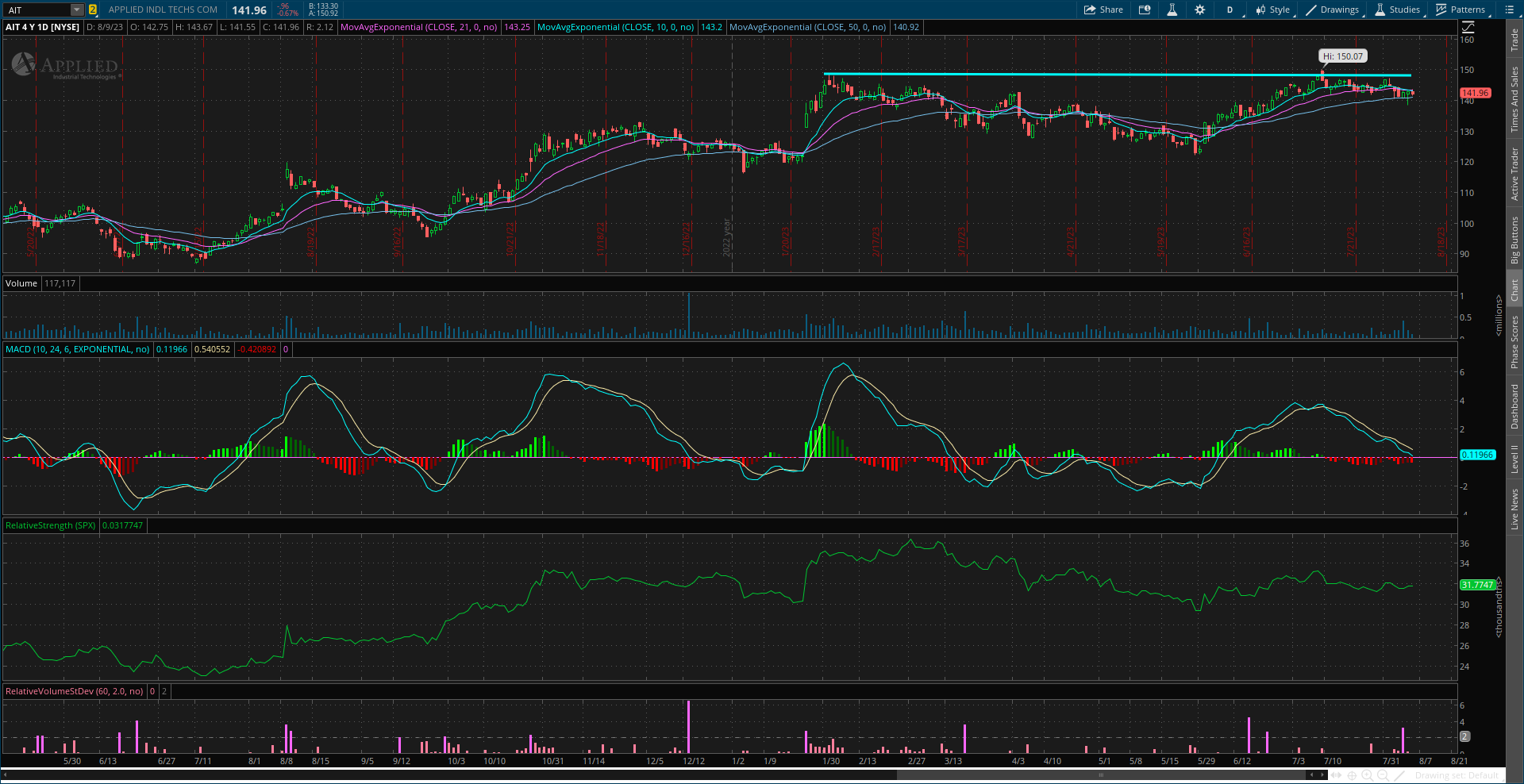Click the 2022 year marker line label
1524x784 pixels.
point(726,237)
